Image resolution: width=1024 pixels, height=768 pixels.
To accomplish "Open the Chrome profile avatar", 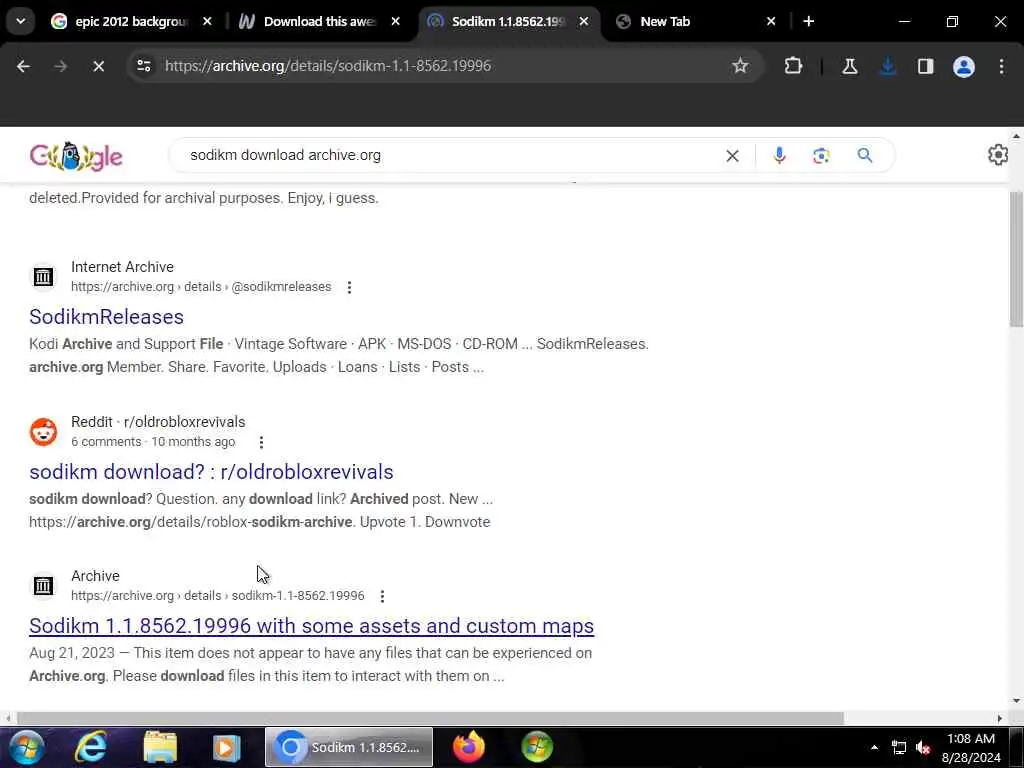I will point(963,66).
